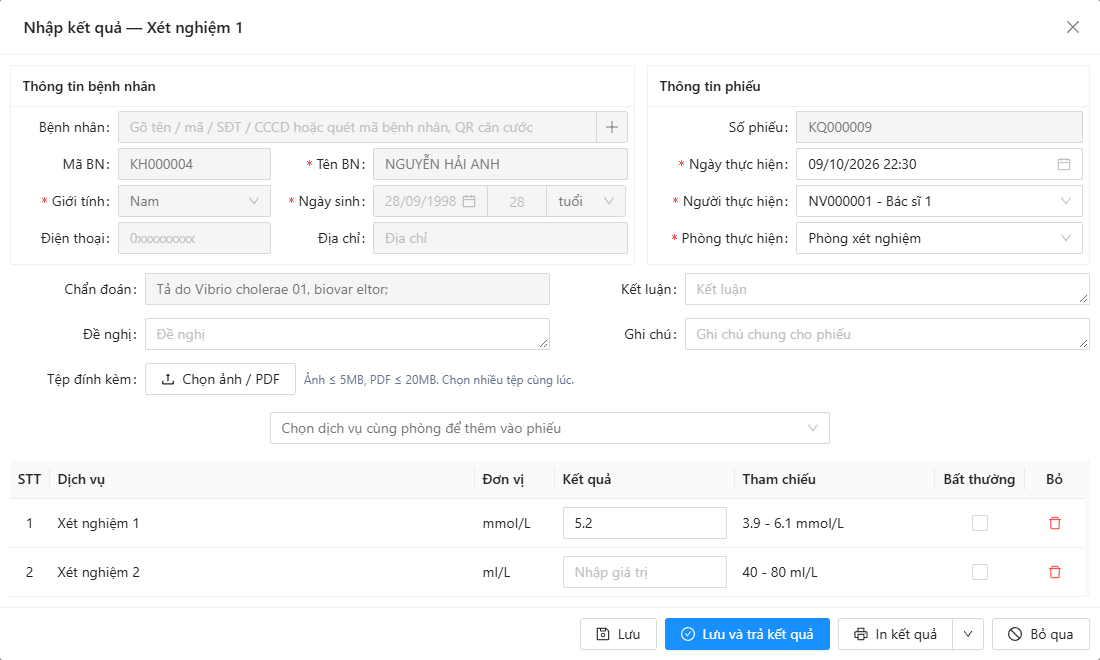Click the Đề nghị text area
Image resolution: width=1100 pixels, height=660 pixels.
[347, 334]
